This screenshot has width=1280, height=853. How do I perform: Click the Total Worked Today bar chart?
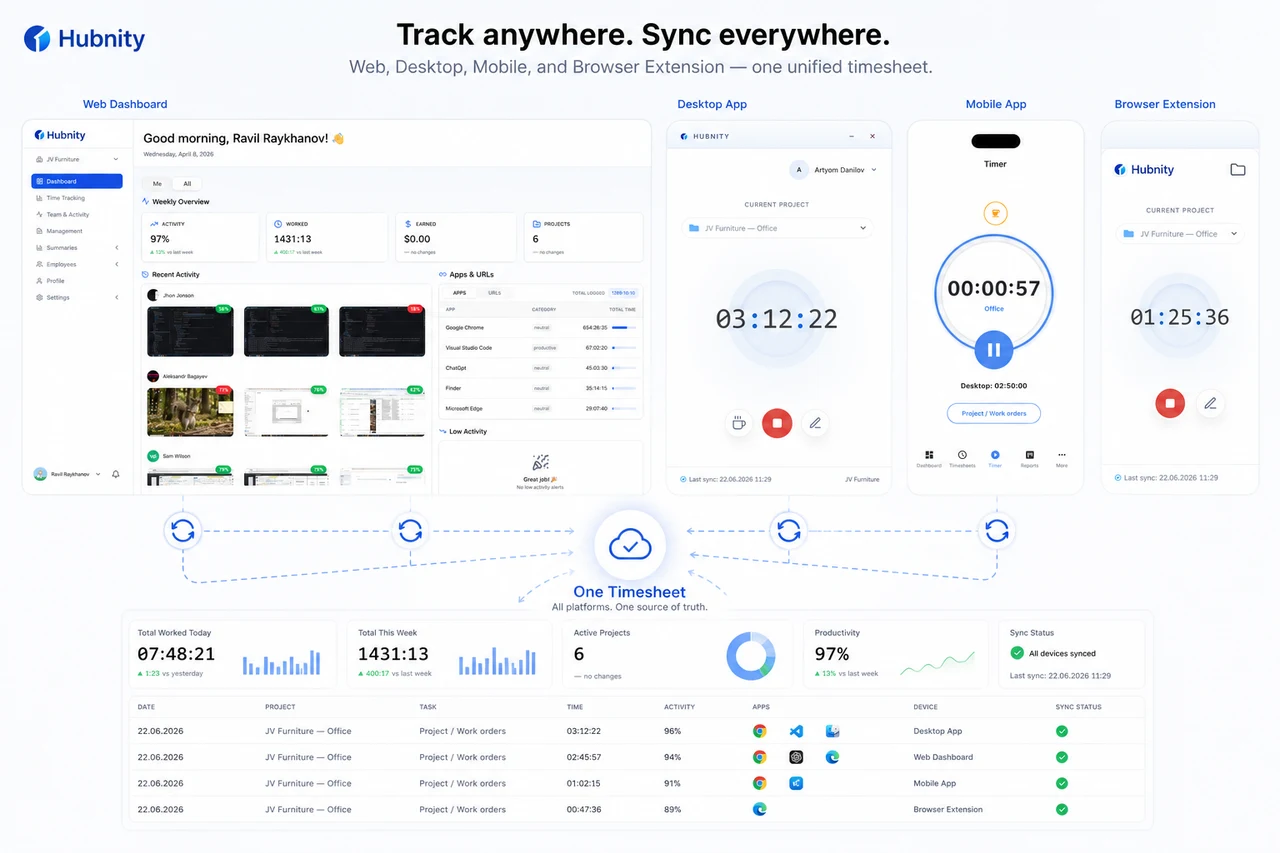point(281,662)
